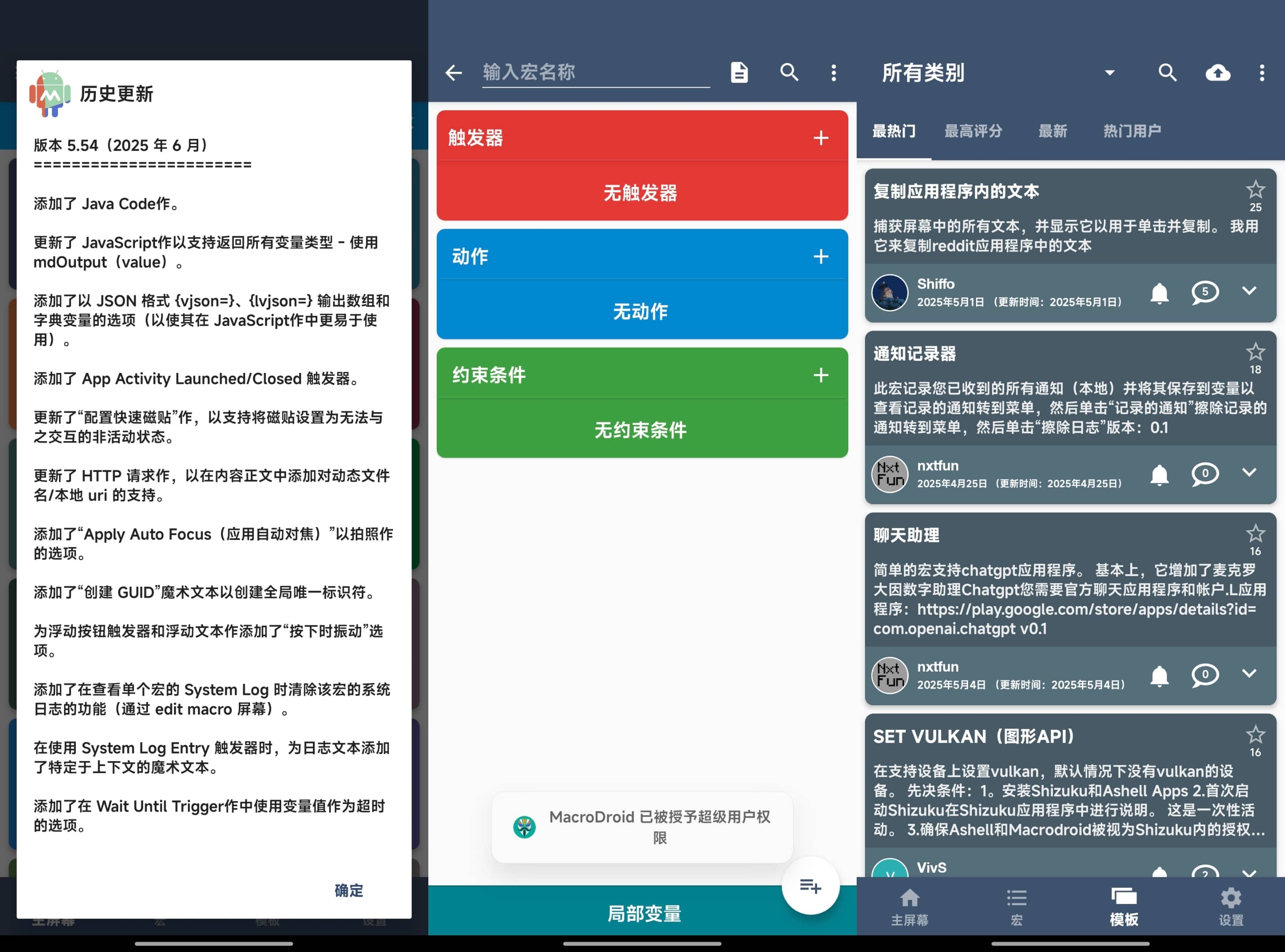Go back using the arrow in macro editor
The height and width of the screenshot is (952, 1285).
click(453, 73)
